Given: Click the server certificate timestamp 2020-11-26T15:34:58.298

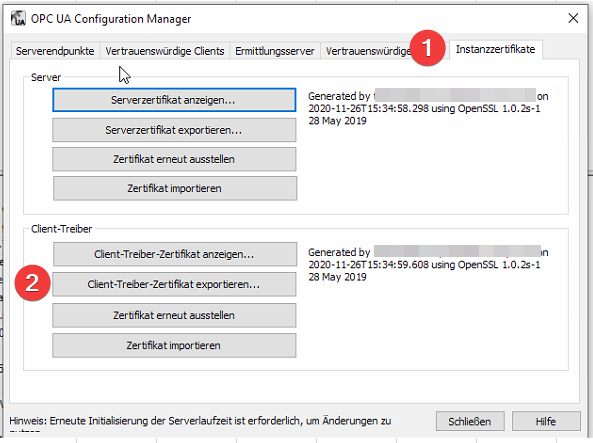Looking at the screenshot, I should click(x=368, y=109).
